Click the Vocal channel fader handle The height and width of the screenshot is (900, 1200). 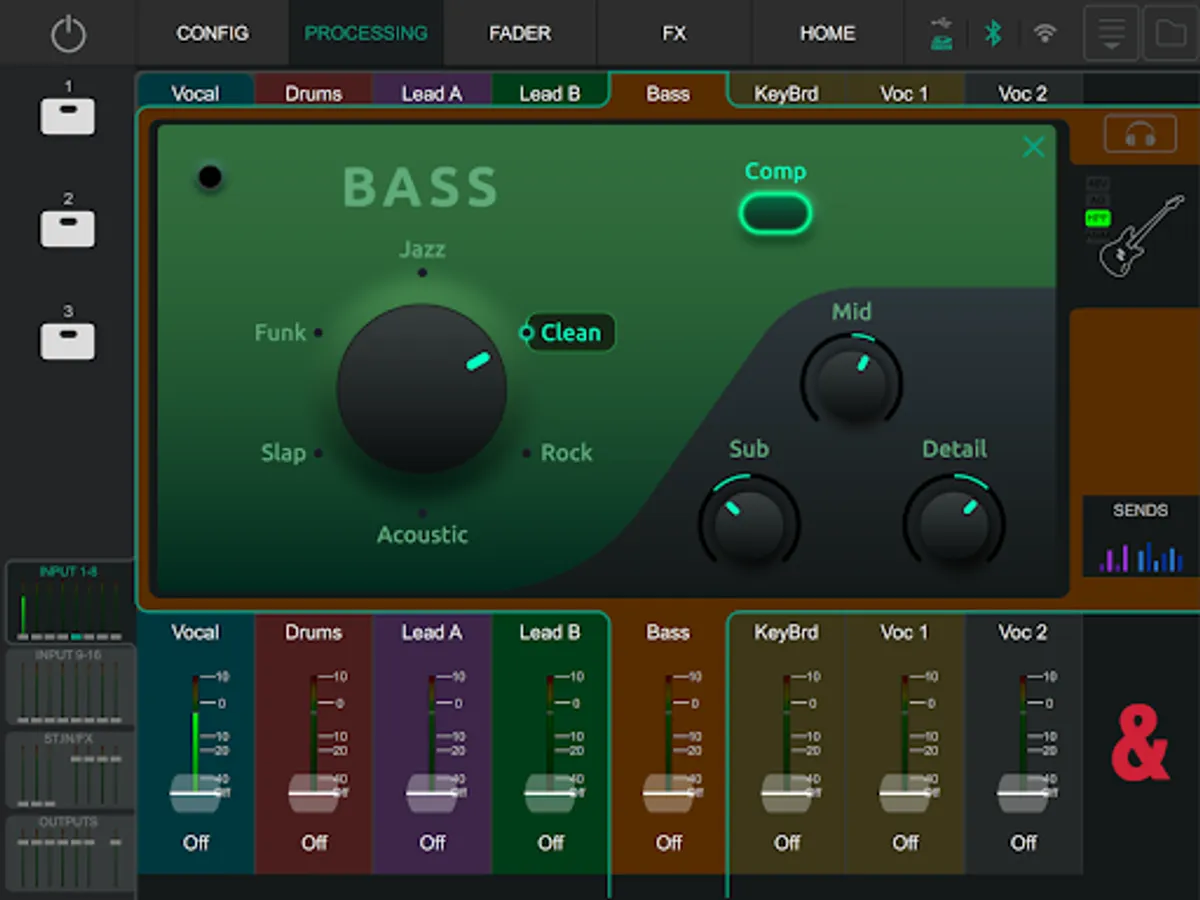[195, 792]
